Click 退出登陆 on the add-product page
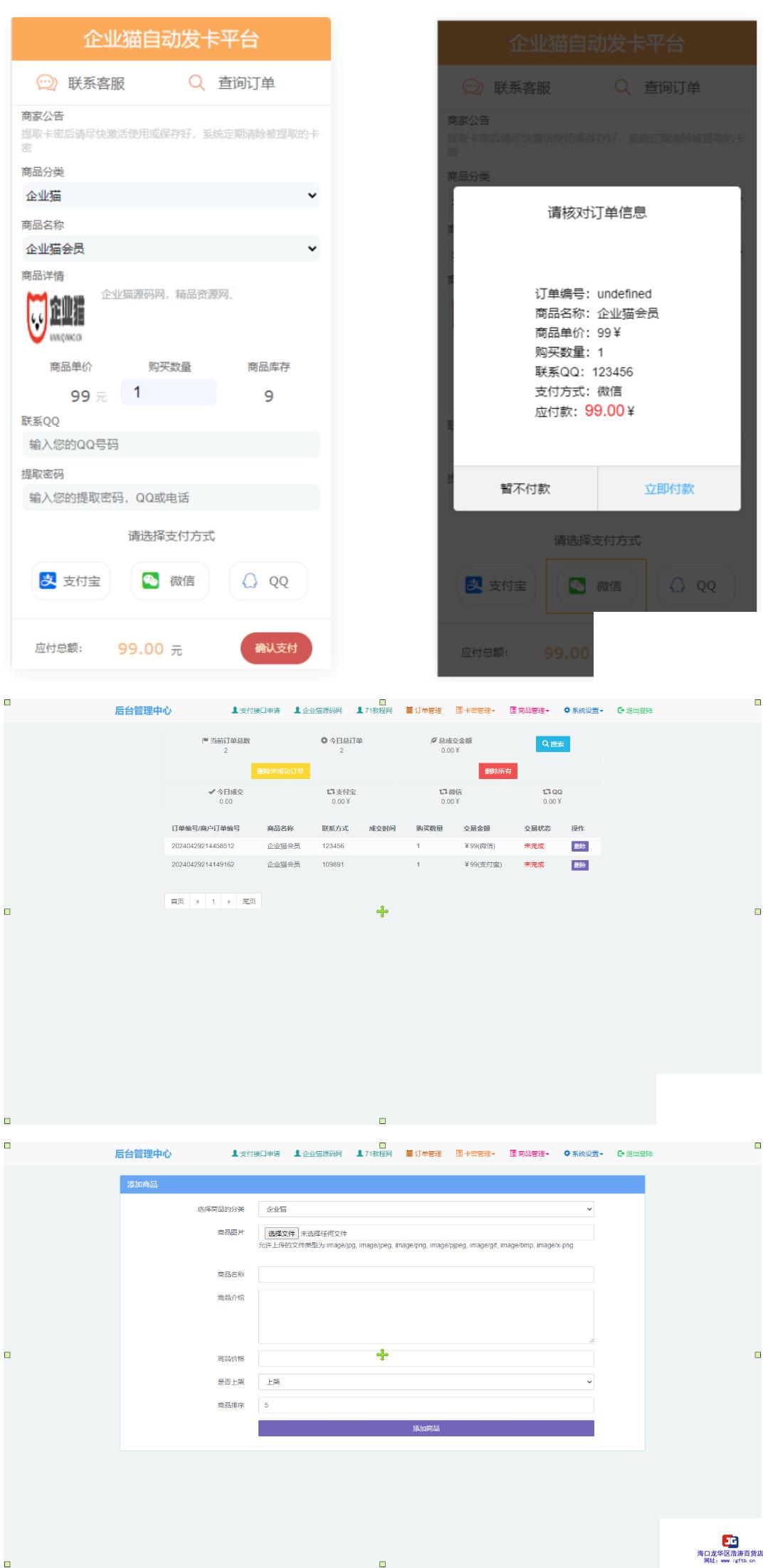The height and width of the screenshot is (1568, 773). tap(635, 1154)
